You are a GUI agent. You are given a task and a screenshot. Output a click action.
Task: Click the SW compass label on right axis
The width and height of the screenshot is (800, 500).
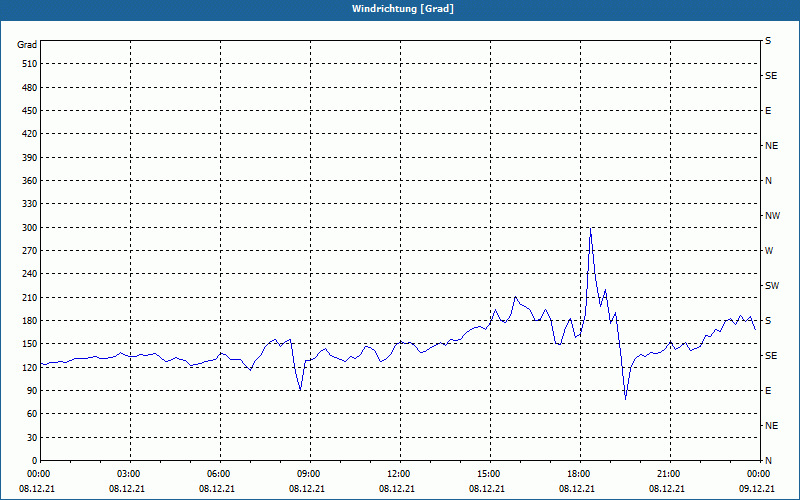772,285
